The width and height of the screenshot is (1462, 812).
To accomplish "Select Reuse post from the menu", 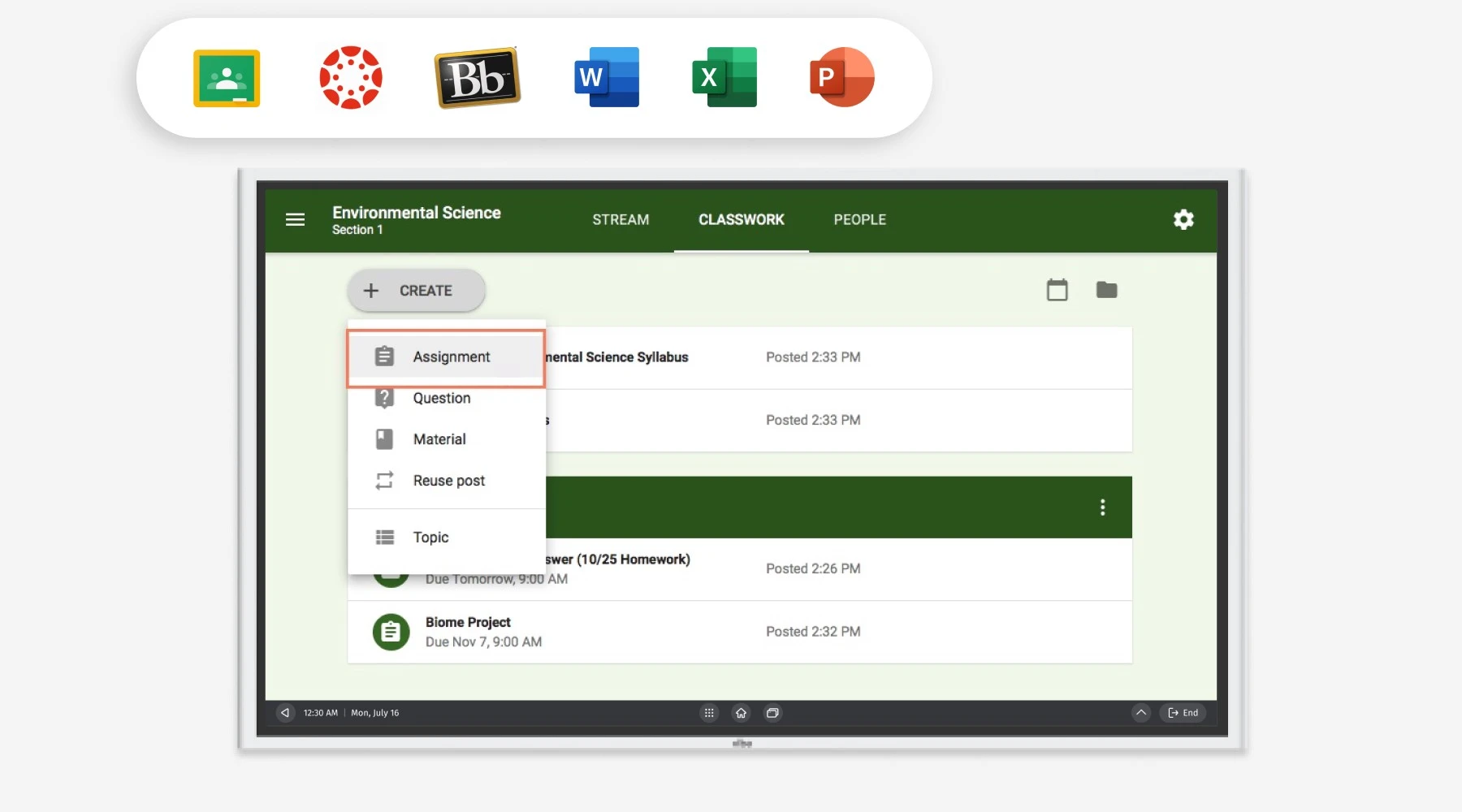I will (448, 481).
